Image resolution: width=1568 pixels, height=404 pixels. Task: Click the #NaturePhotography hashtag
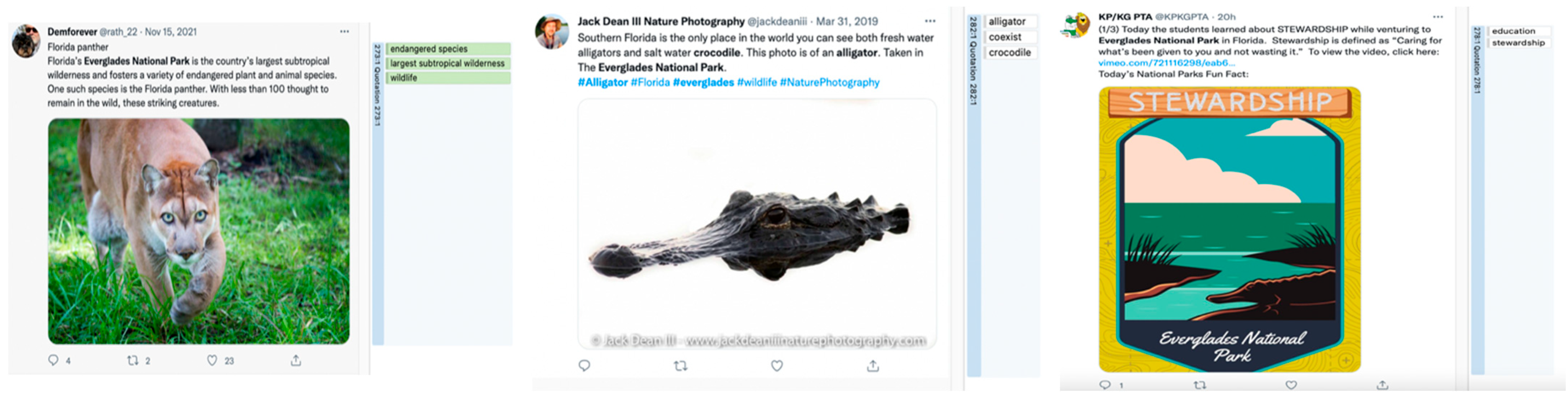829,82
